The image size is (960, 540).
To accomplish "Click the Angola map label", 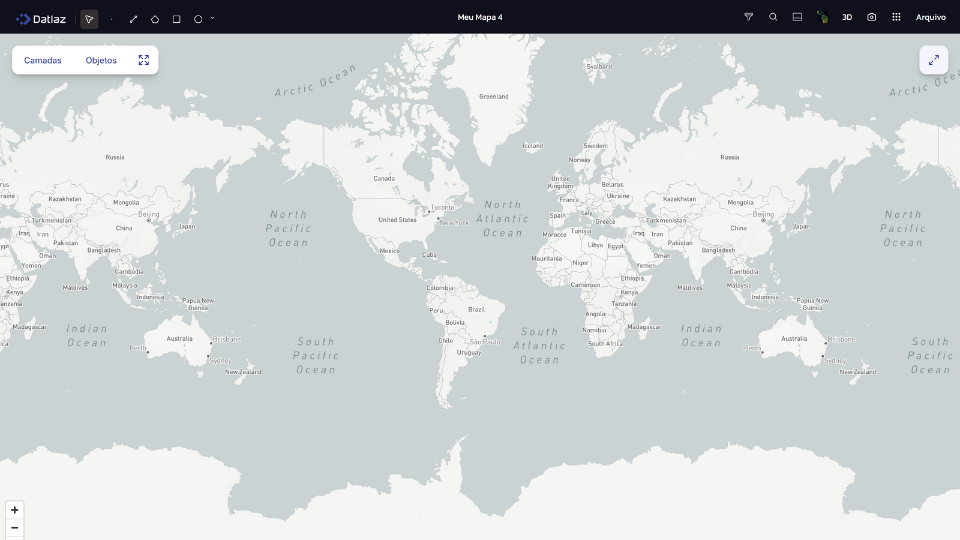I will 595,313.
